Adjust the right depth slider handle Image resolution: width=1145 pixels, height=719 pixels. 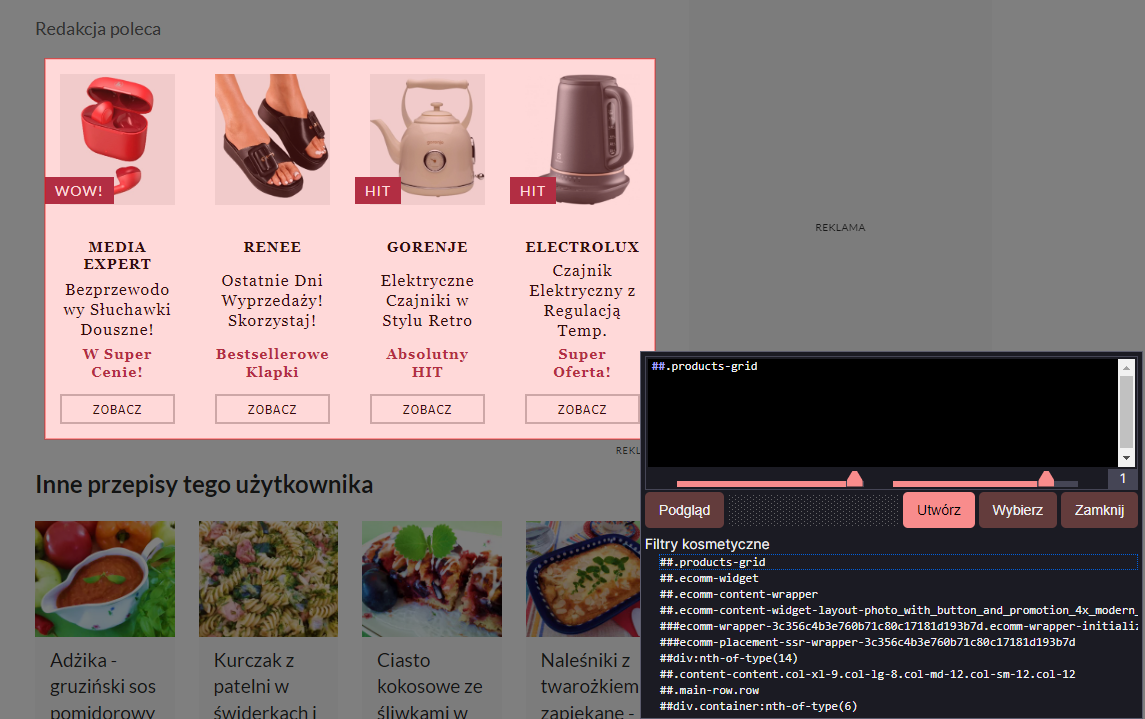pyautogui.click(x=1046, y=479)
